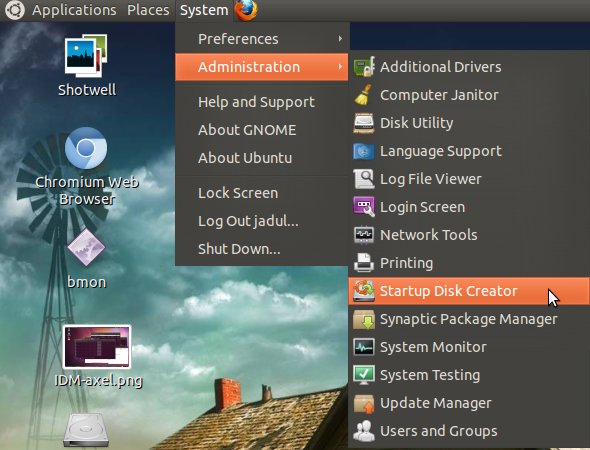Open the 'Login Screen' label

point(423,207)
